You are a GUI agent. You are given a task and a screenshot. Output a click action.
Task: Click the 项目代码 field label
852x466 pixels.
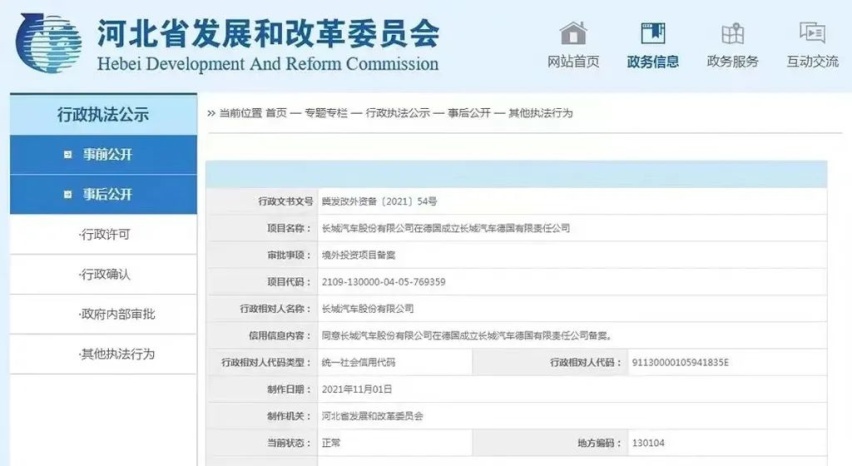click(289, 282)
